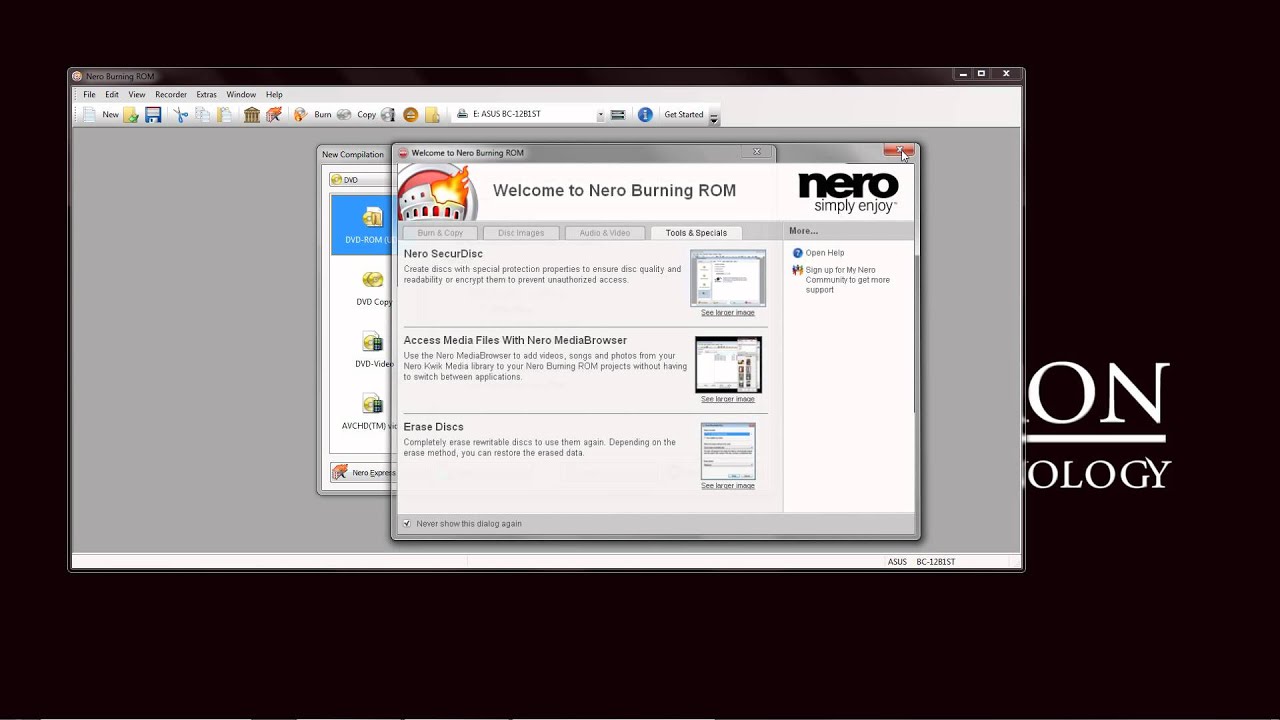This screenshot has height=720, width=1280.
Task: Open the Recorder menu
Action: click(171, 95)
